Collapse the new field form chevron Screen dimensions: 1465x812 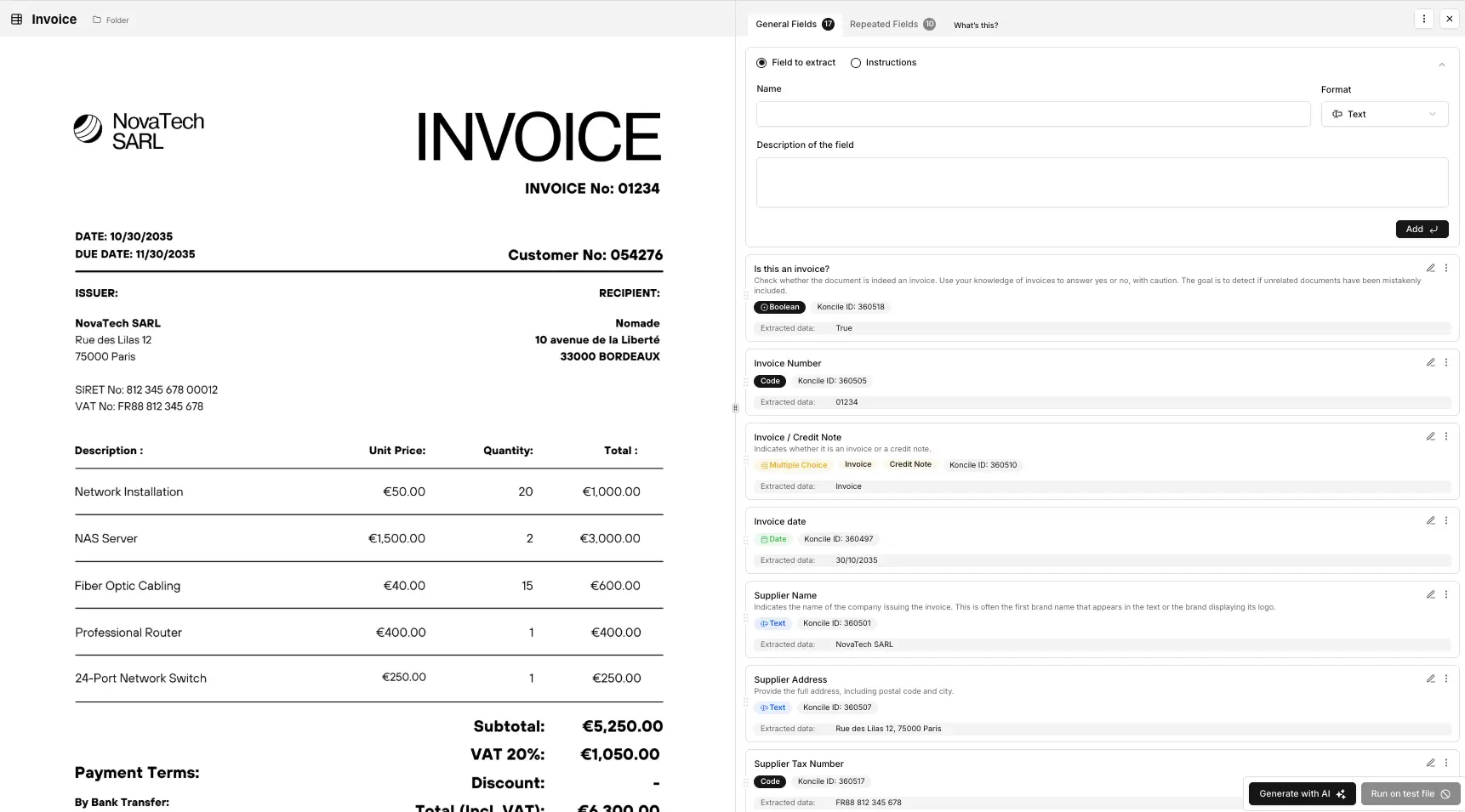1442,65
